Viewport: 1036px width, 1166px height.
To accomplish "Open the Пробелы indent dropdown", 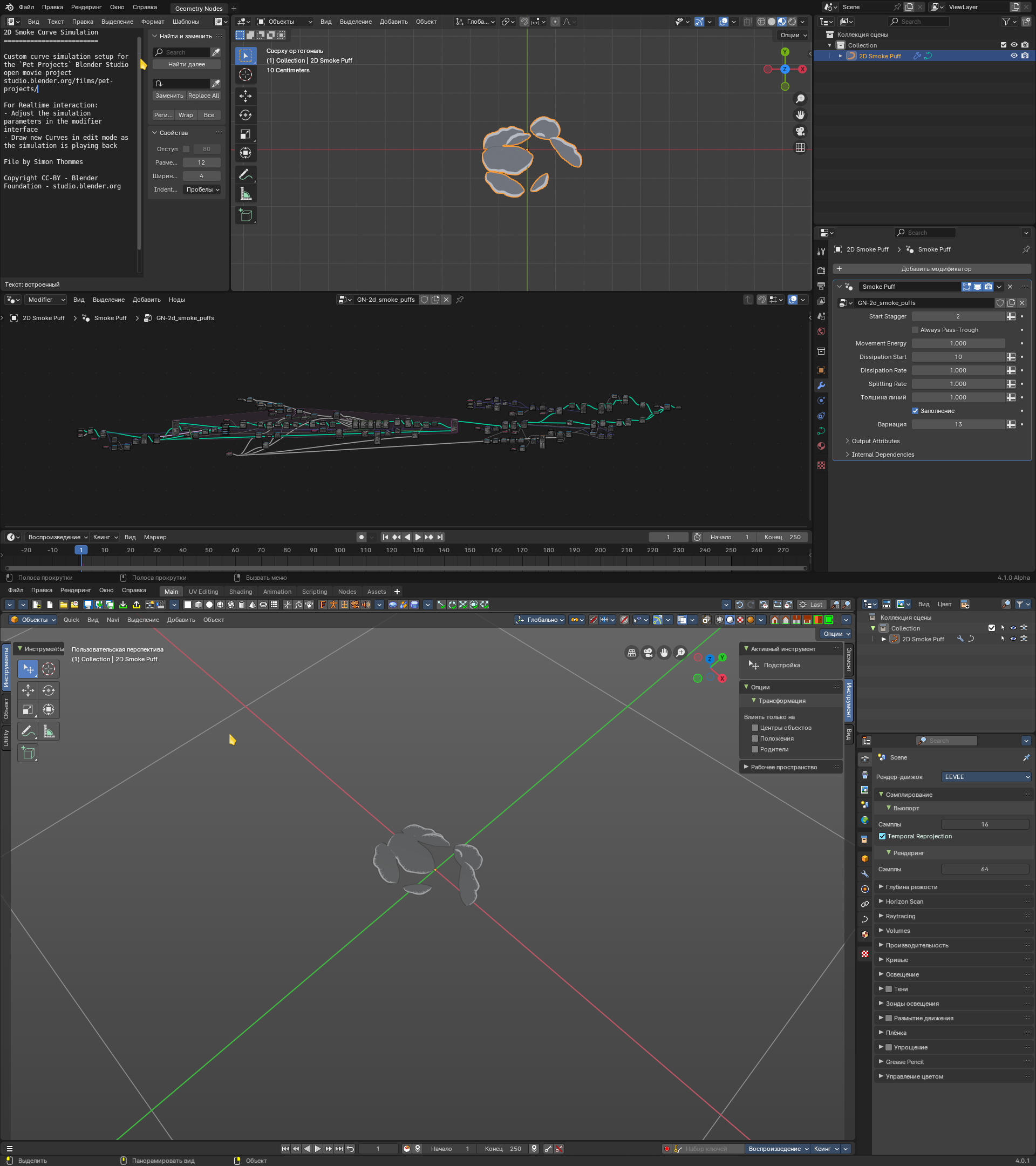I will click(x=202, y=189).
